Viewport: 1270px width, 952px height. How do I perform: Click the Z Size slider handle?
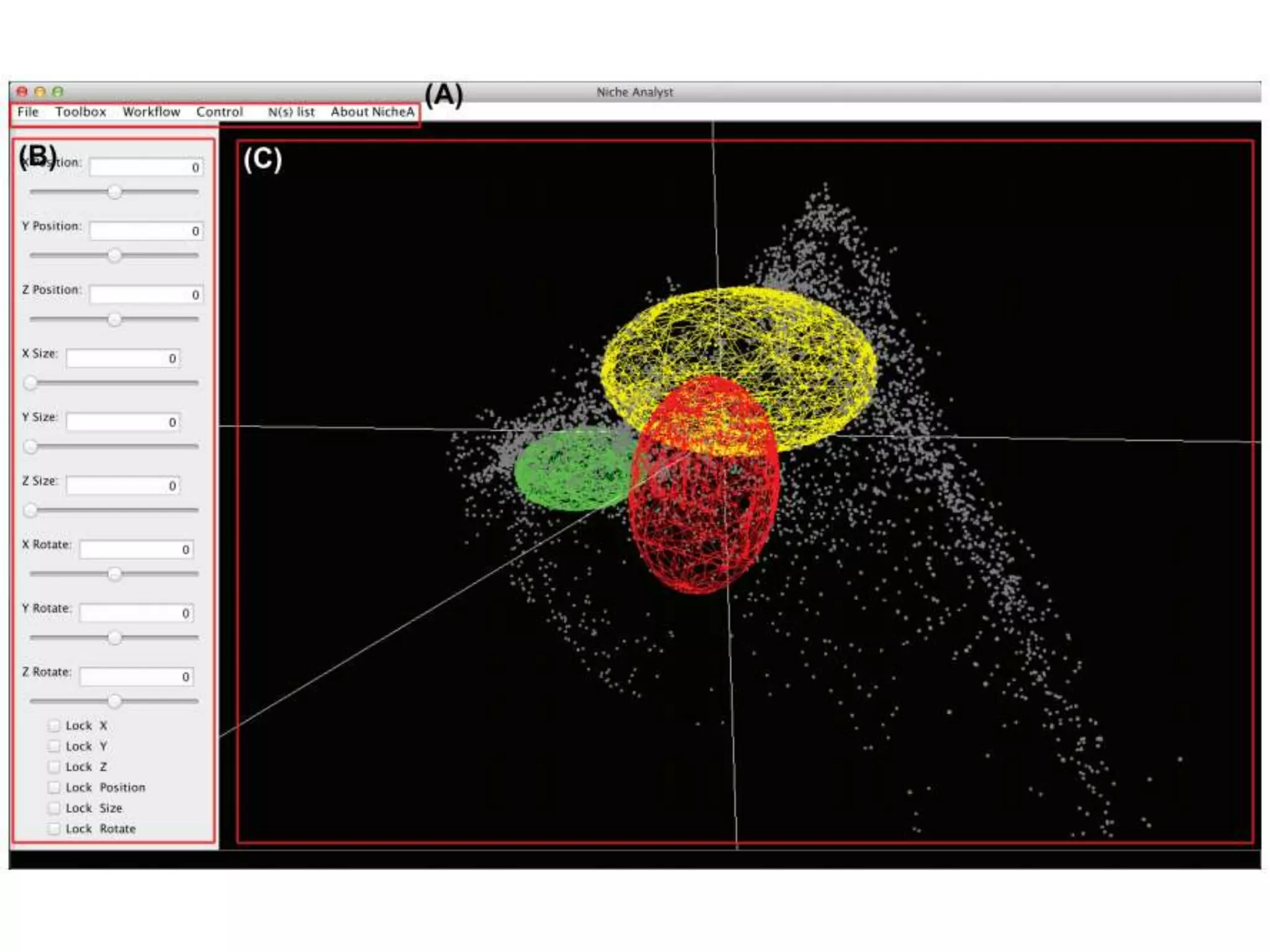30,510
